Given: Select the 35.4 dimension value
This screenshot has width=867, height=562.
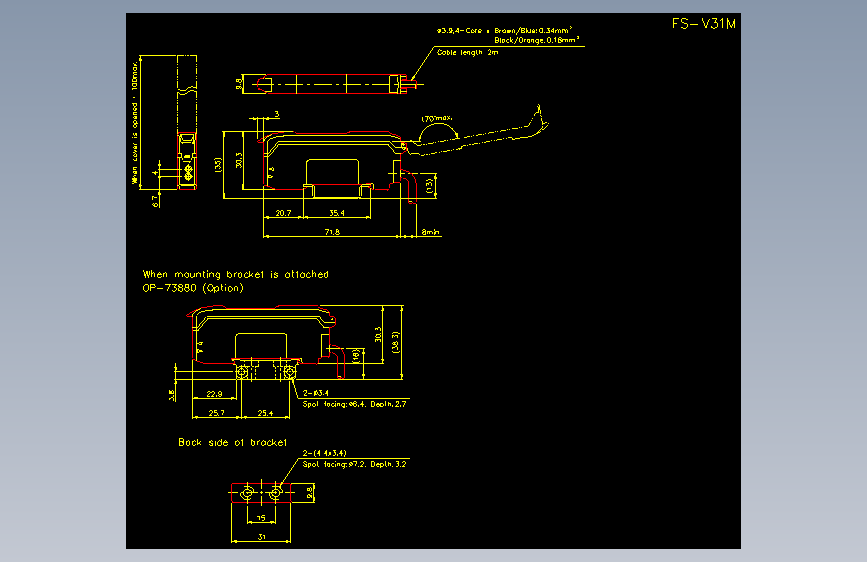Looking at the screenshot, I should [337, 213].
